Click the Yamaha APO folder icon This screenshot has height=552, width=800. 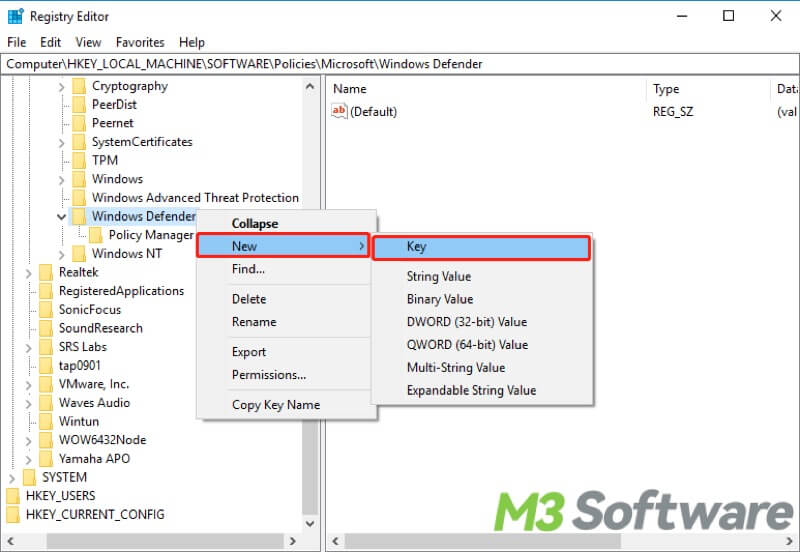pyautogui.click(x=46, y=459)
